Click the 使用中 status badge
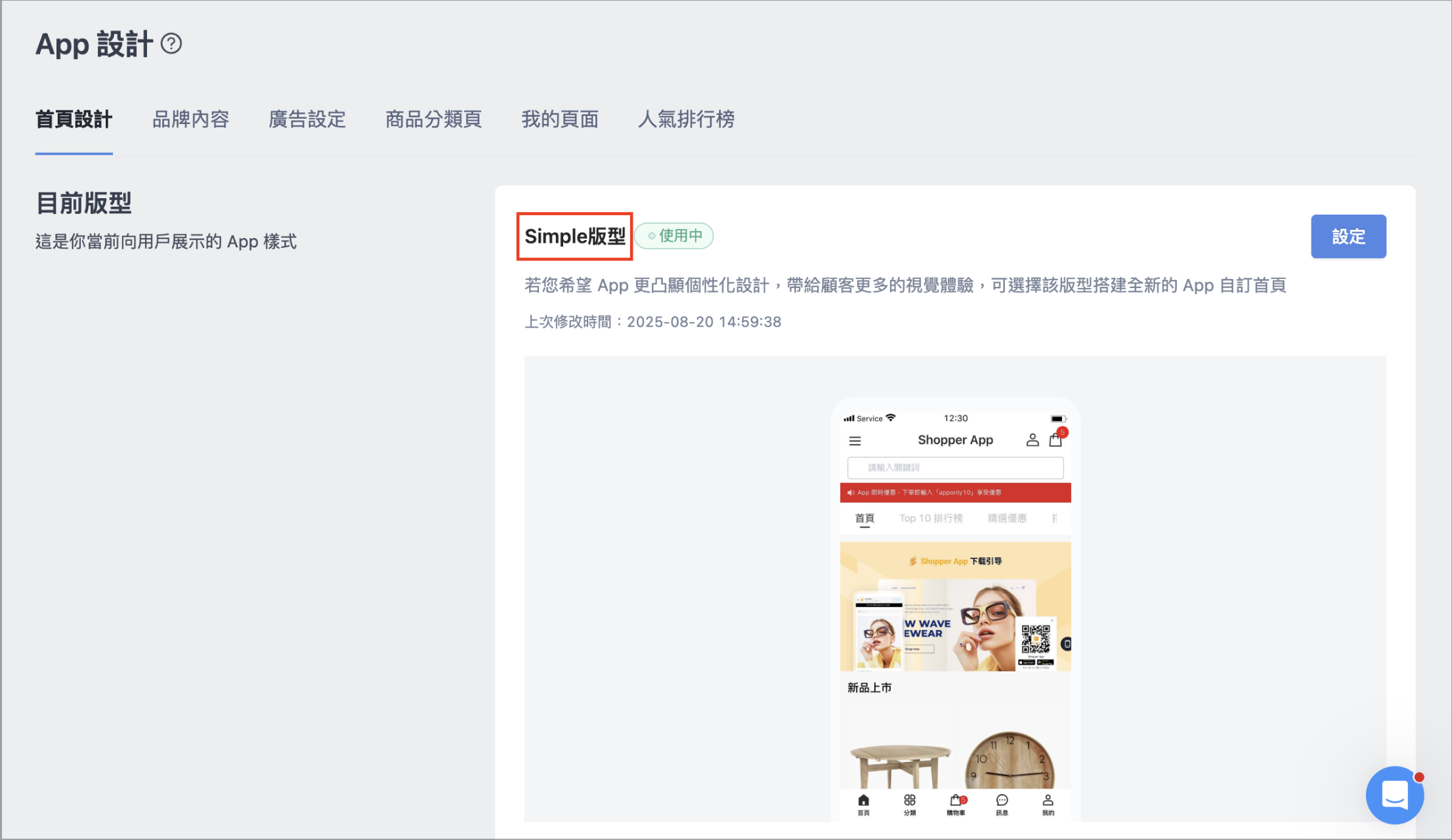Image resolution: width=1452 pixels, height=840 pixels. [674, 236]
